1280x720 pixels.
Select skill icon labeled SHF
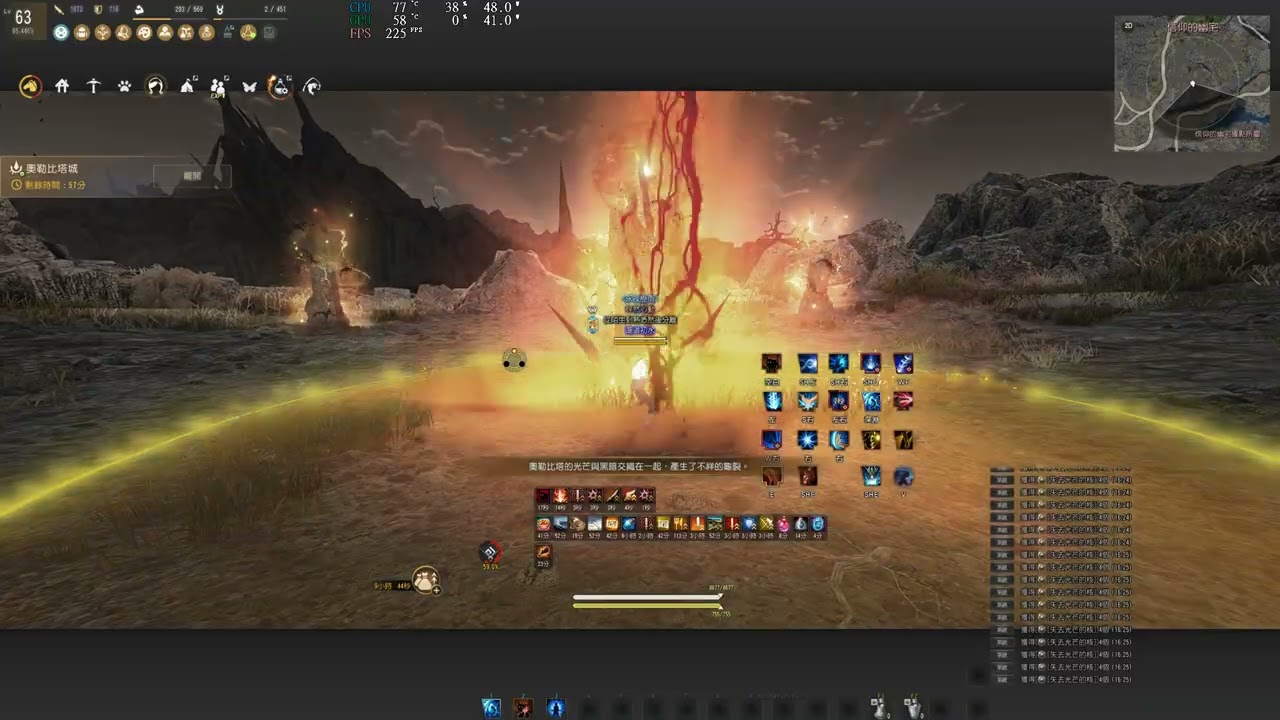(808, 476)
